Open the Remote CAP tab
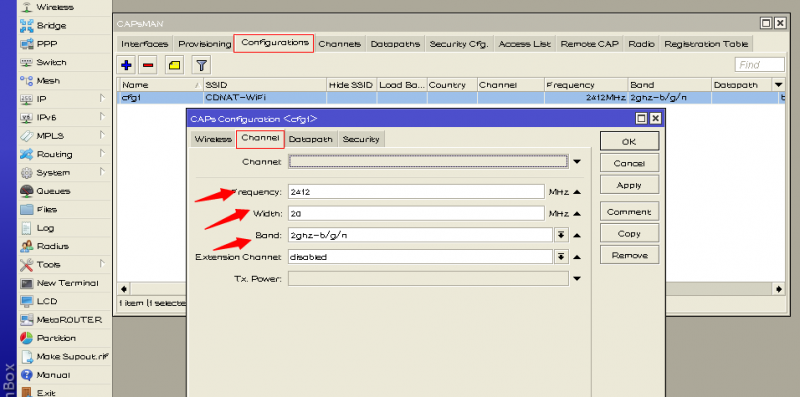Image resolution: width=800 pixels, height=397 pixels. [x=589, y=44]
